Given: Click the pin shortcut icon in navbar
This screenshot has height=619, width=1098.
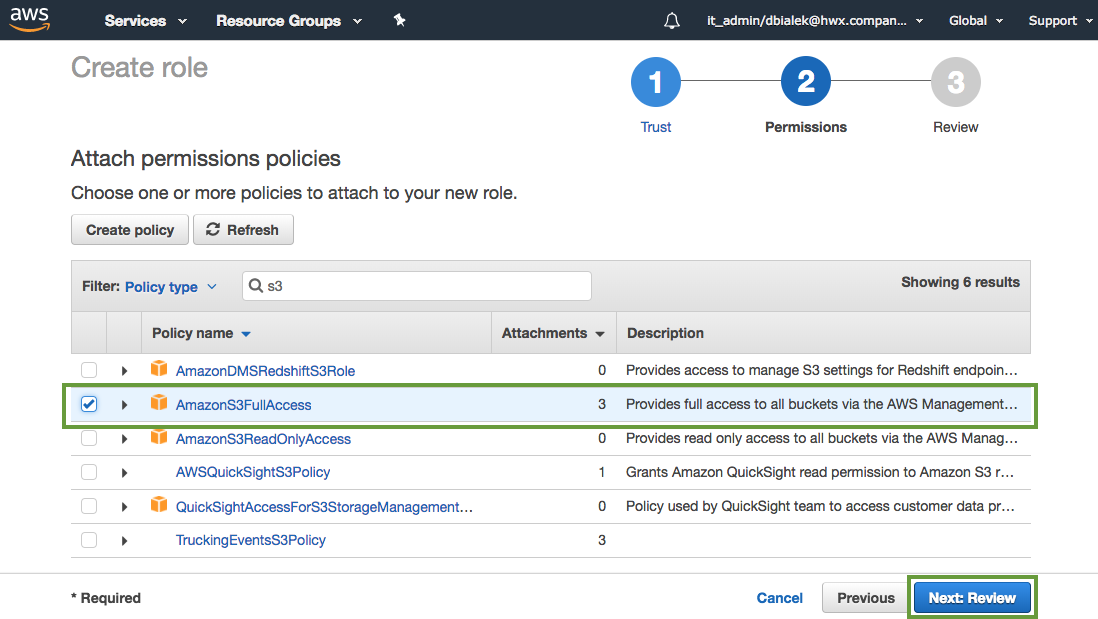Looking at the screenshot, I should click(399, 20).
